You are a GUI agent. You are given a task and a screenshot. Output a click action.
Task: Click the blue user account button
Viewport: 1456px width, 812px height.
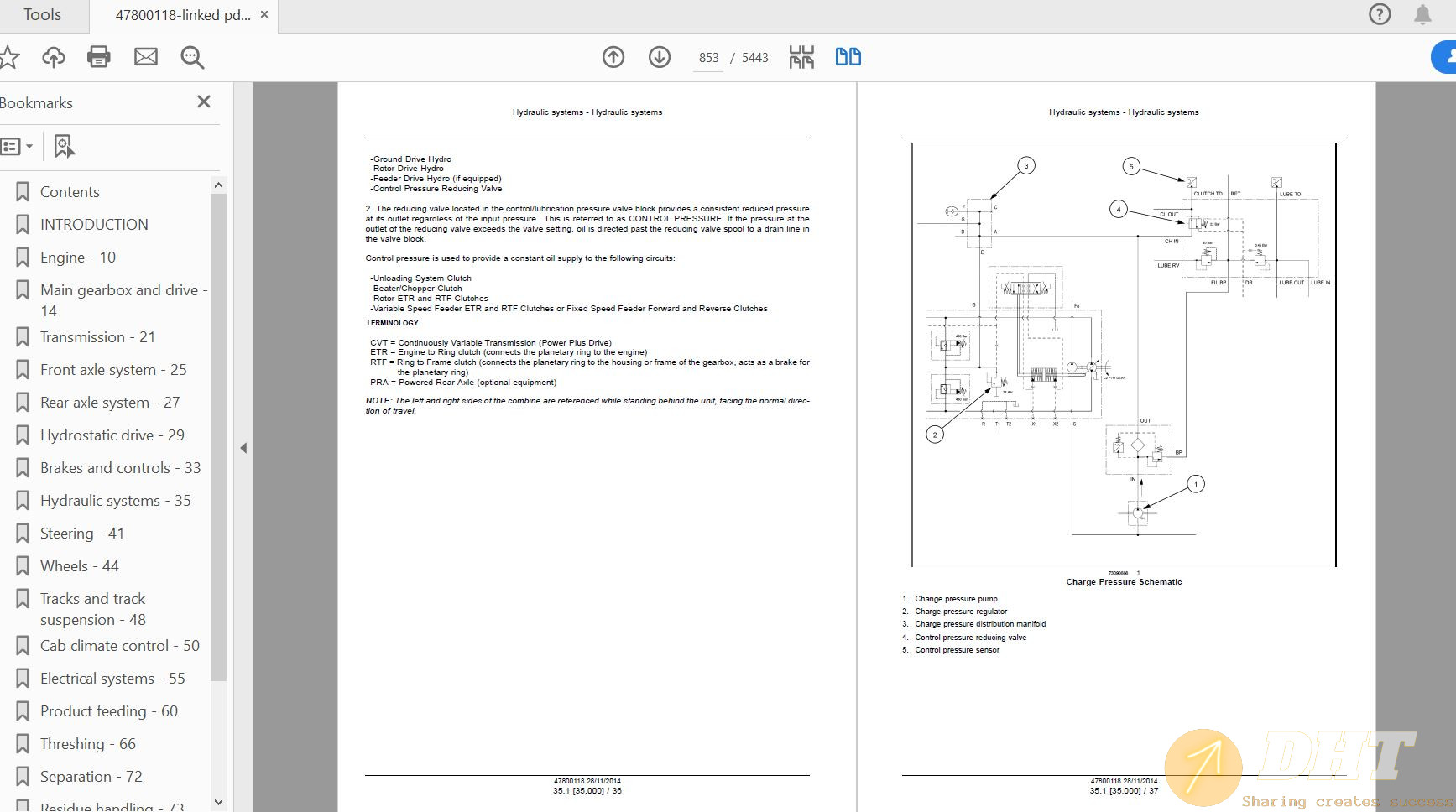point(1444,57)
